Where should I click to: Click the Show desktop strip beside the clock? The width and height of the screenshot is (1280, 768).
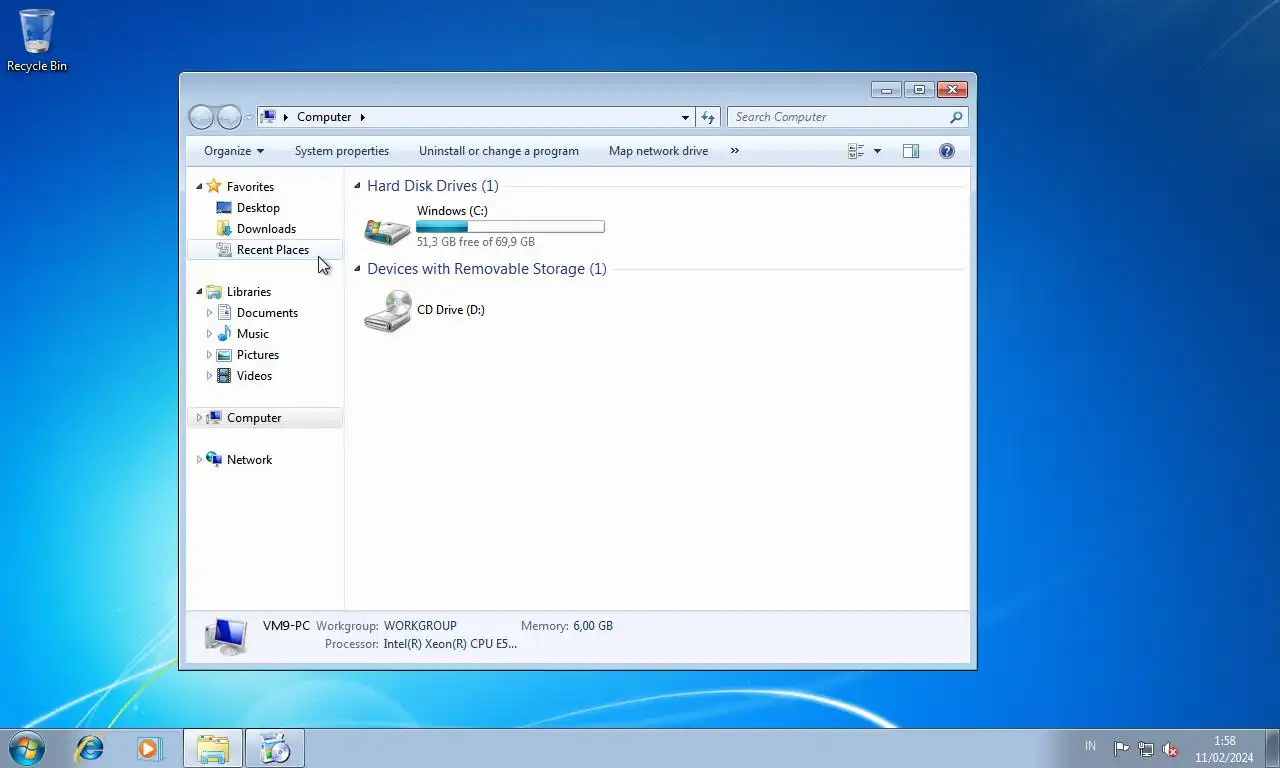click(x=1272, y=748)
